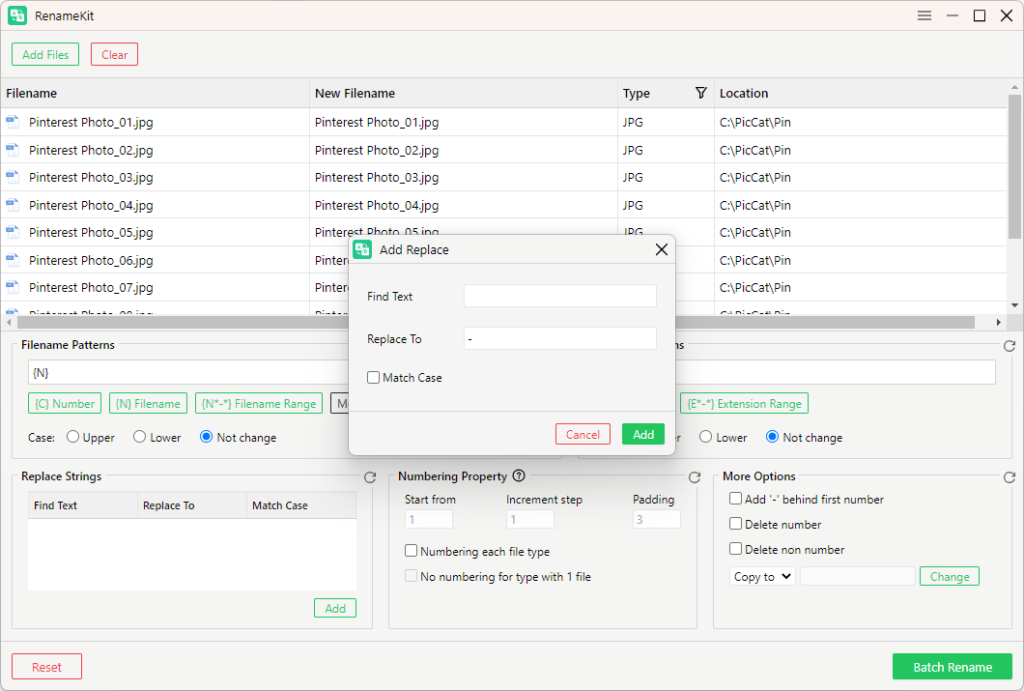Select row Pinterest Photo_04.jpg
This screenshot has height=691, width=1024.
click(x=504, y=205)
